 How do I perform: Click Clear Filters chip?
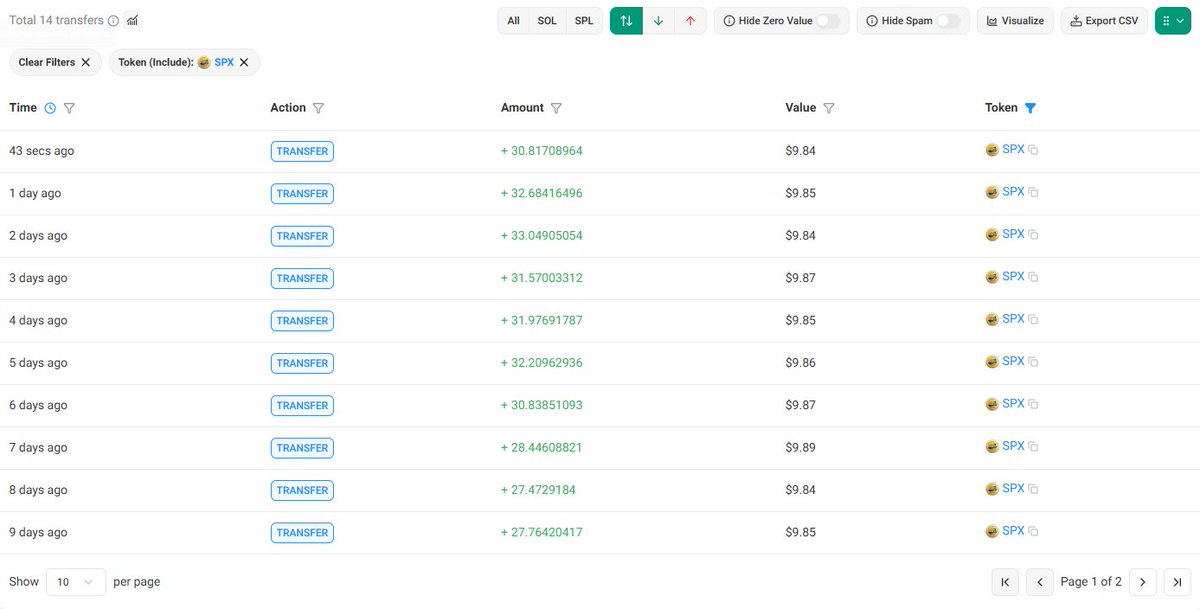(x=55, y=62)
